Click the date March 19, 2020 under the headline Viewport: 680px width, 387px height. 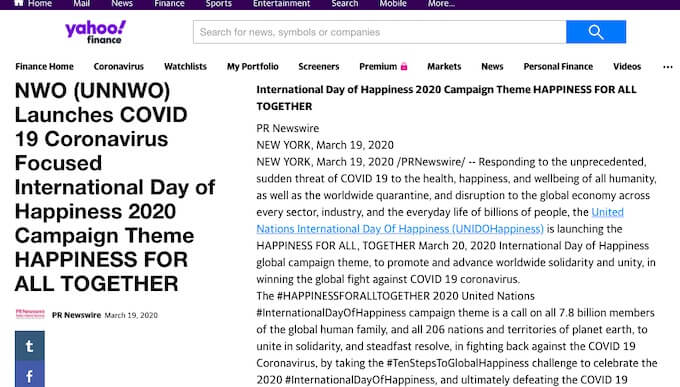tap(131, 315)
